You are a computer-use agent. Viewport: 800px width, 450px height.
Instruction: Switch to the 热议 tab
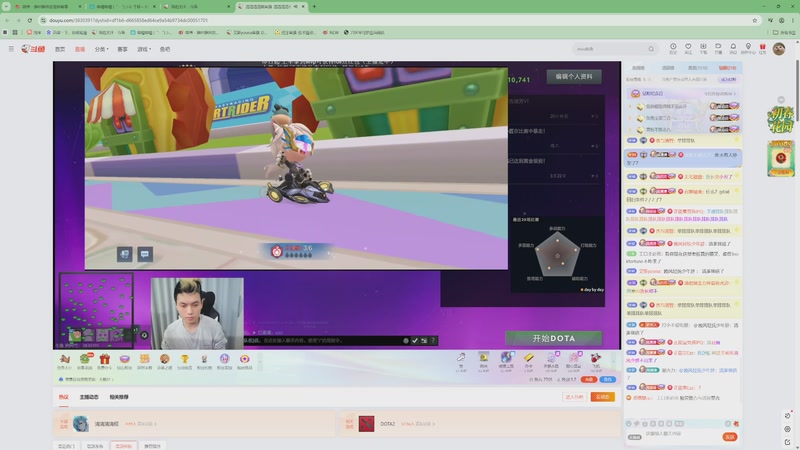pyautogui.click(x=63, y=397)
